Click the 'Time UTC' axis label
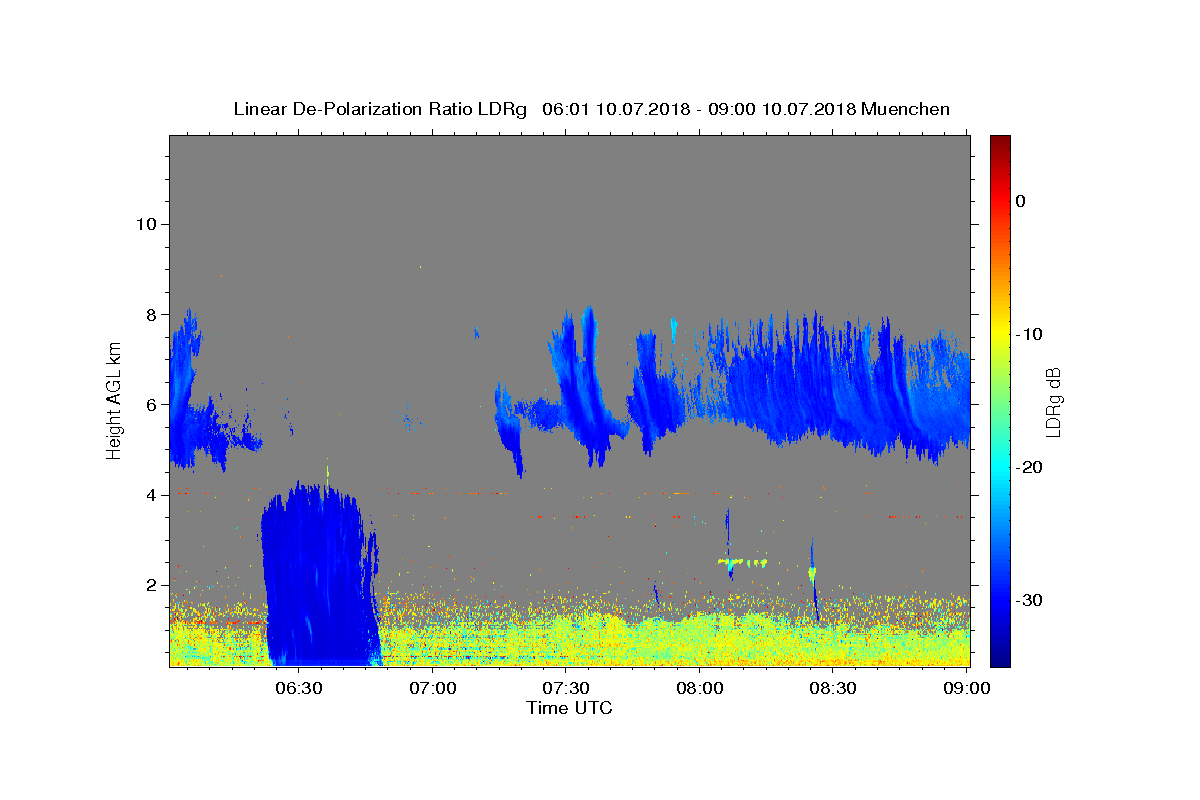The height and width of the screenshot is (800, 1200). (569, 708)
